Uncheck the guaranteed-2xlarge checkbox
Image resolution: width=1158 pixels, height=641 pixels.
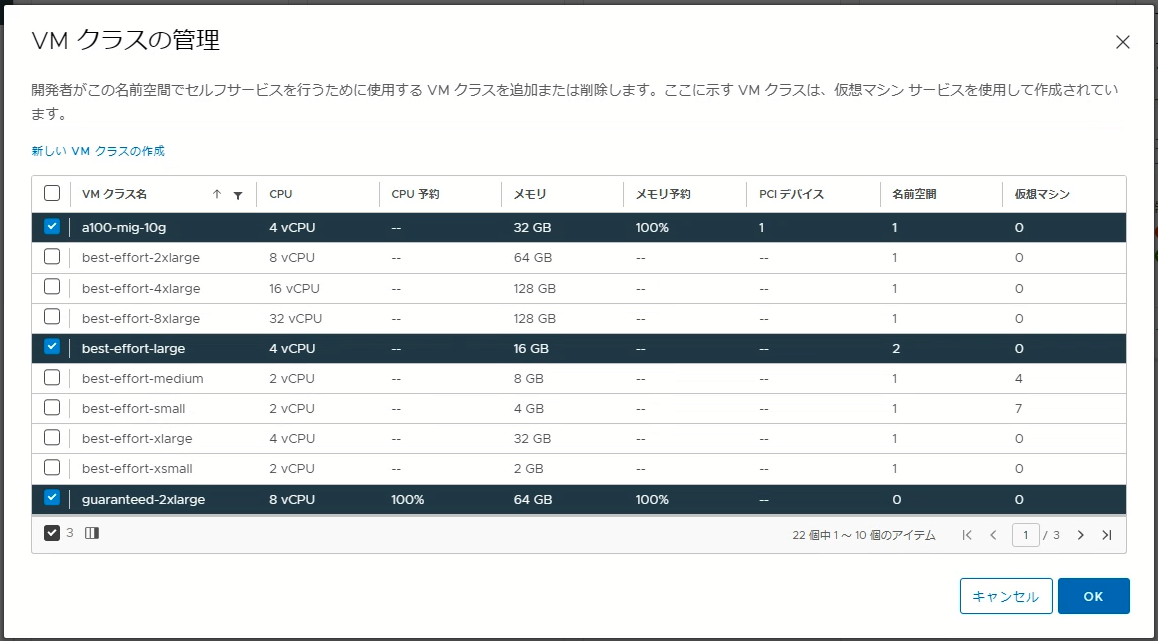point(52,498)
